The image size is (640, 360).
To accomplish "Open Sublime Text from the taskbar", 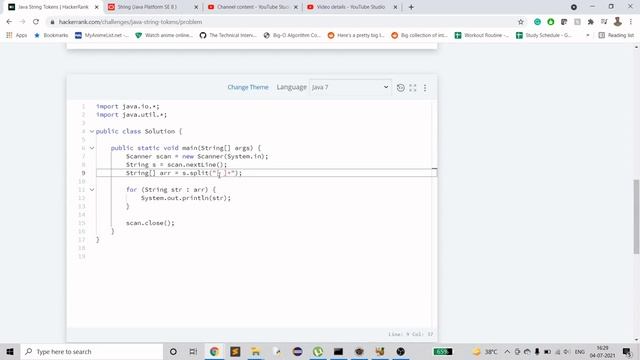I will point(235,351).
